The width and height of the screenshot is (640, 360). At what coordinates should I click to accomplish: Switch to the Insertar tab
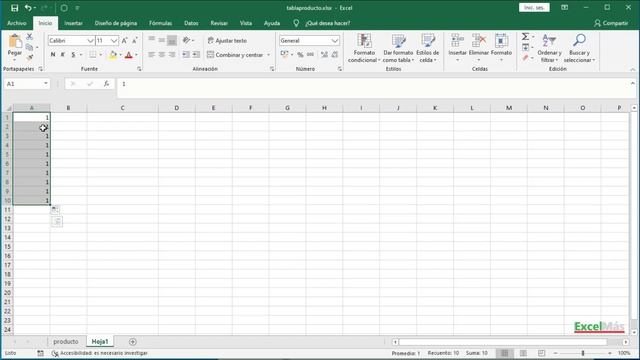[73, 23]
